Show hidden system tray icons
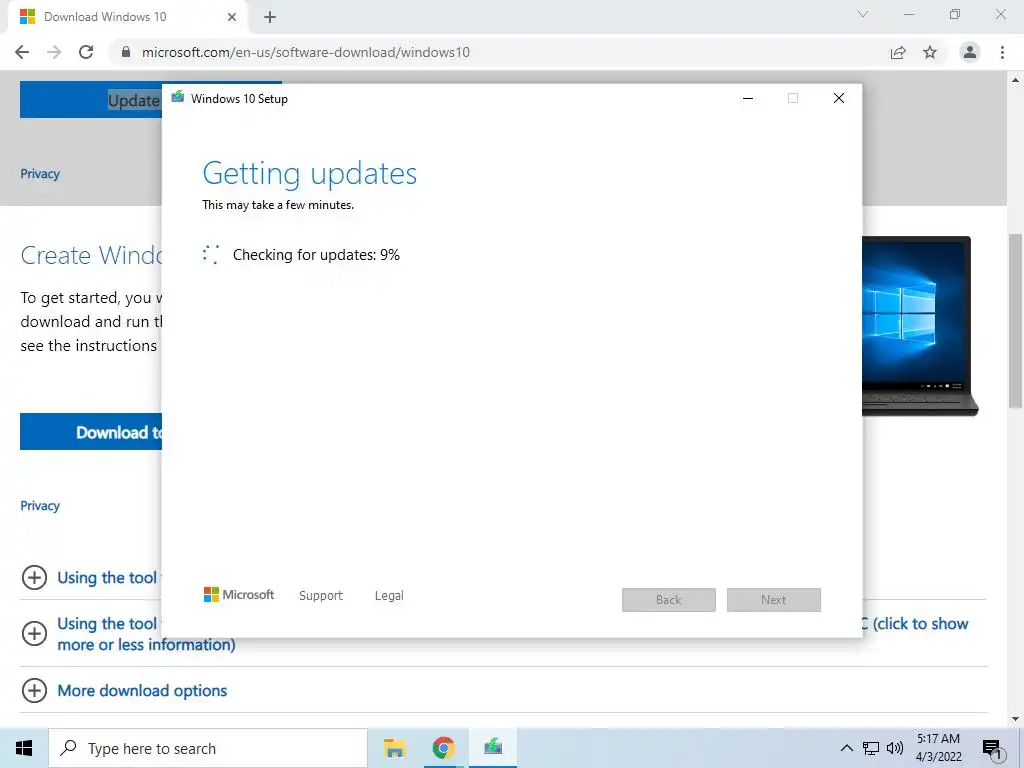The height and width of the screenshot is (768, 1024). (x=846, y=748)
